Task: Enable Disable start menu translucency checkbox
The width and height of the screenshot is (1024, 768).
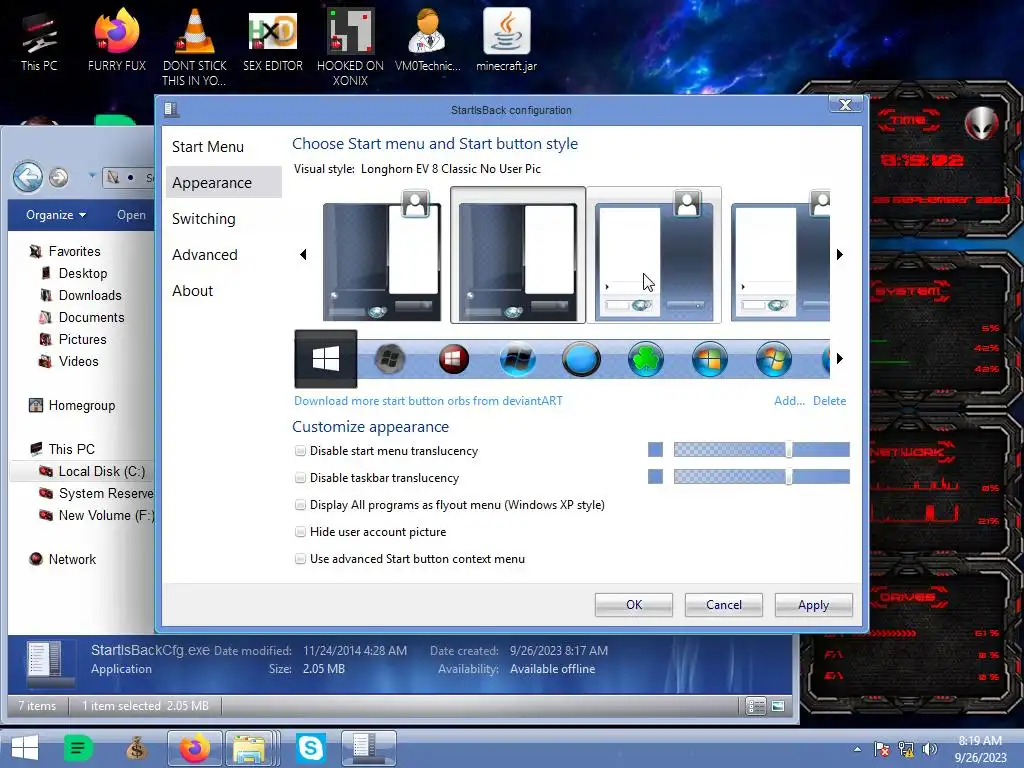Action: tap(300, 451)
